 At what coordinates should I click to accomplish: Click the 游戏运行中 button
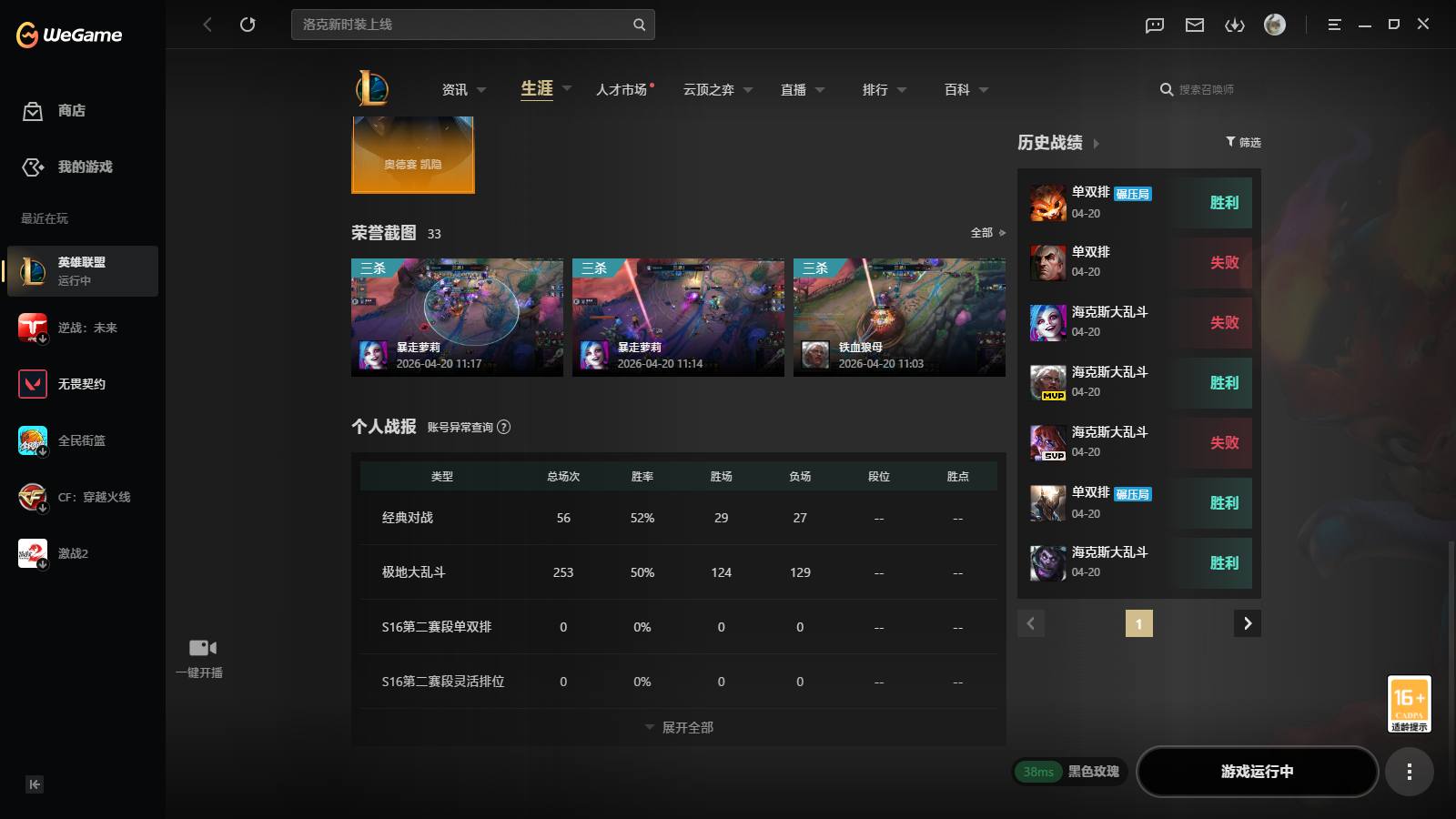(1258, 772)
